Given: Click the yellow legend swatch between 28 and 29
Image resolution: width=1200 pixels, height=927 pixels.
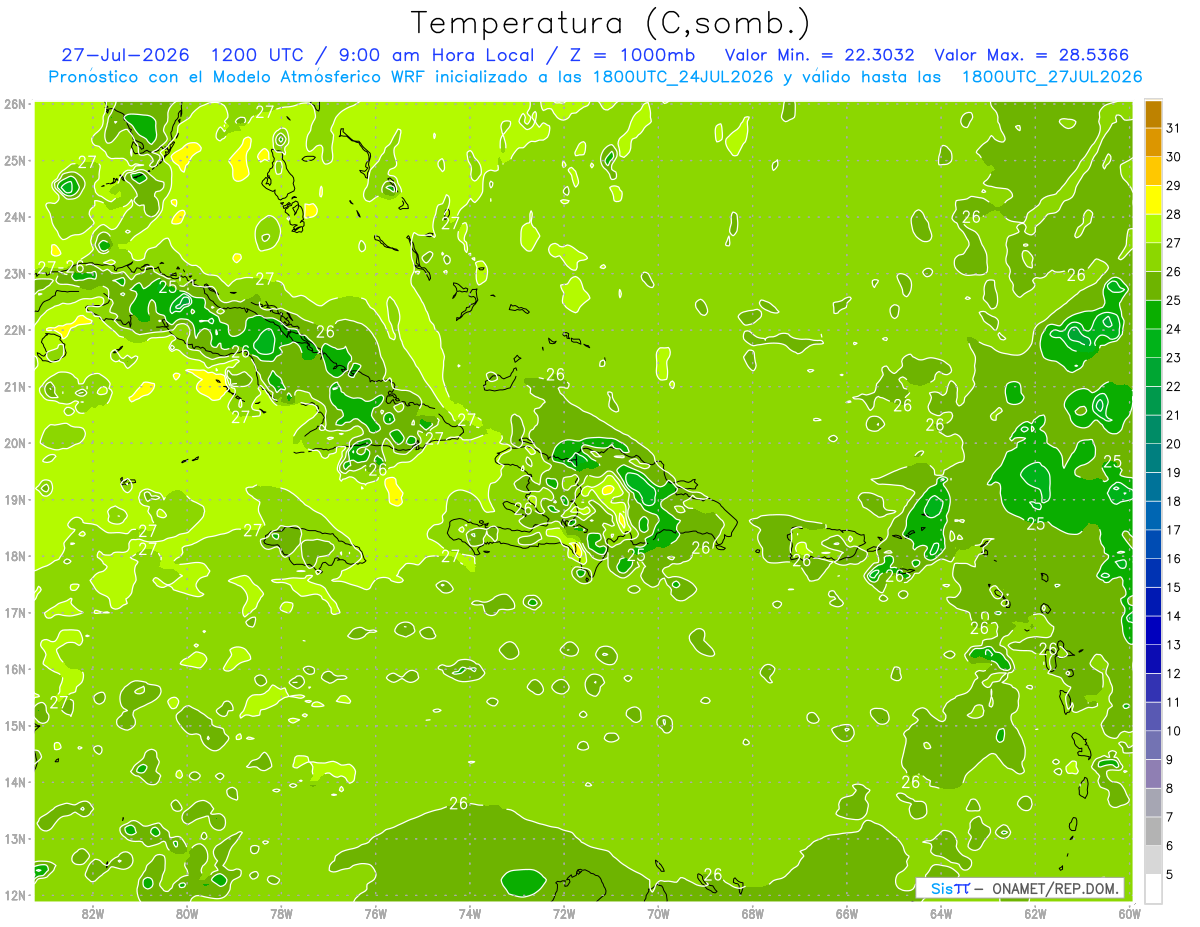Looking at the screenshot, I should coord(1153,200).
